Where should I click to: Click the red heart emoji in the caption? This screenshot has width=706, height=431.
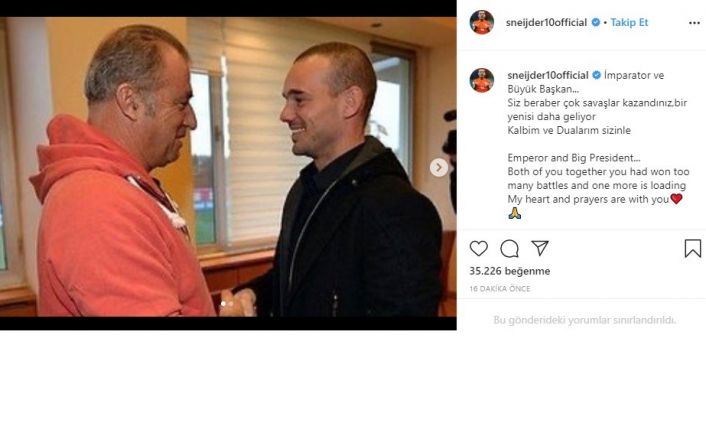[x=676, y=199]
